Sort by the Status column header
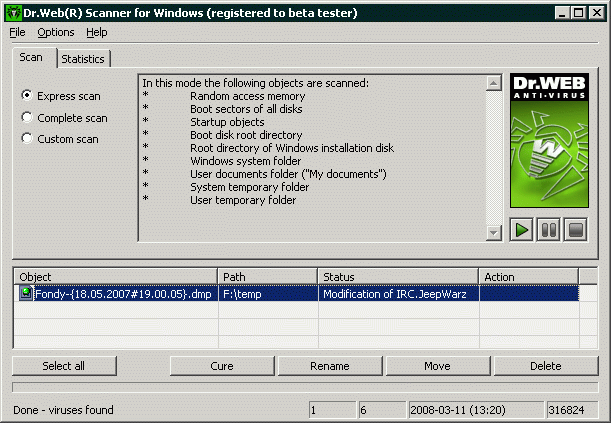This screenshot has height=423, width=611. point(398,277)
